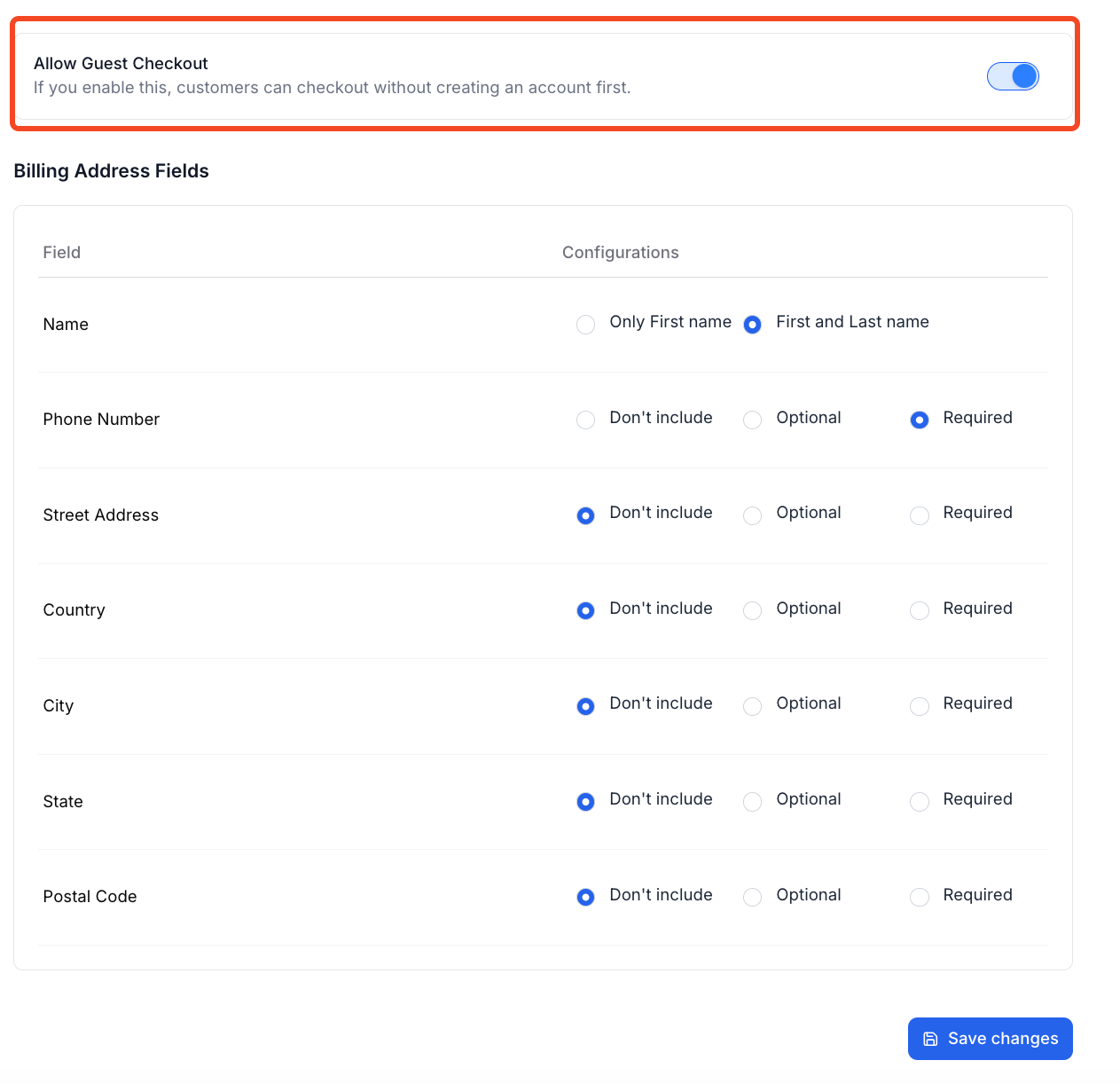The height and width of the screenshot is (1084, 1120).
Task: Set State to Required
Action: [920, 802]
